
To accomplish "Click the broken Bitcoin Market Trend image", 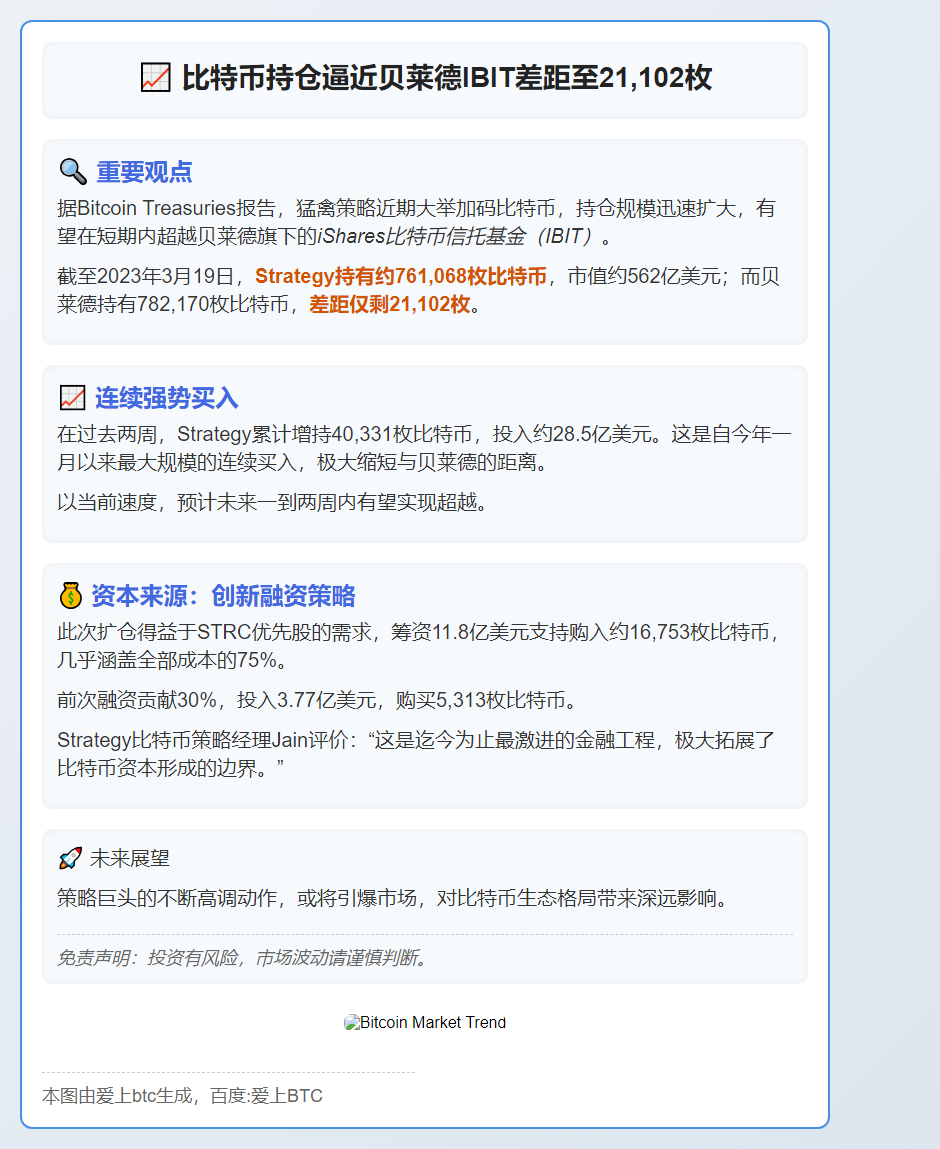I will [x=425, y=1022].
